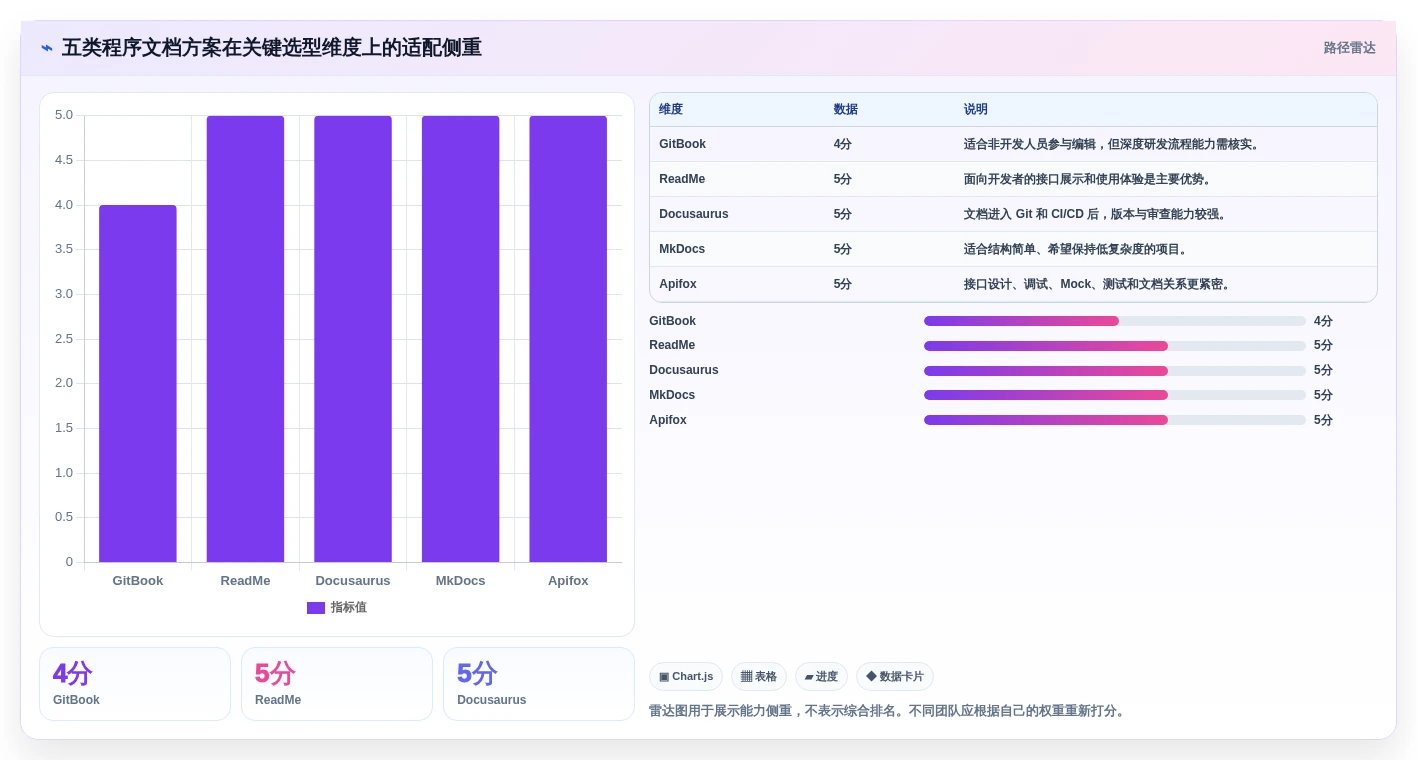Image resolution: width=1417 pixels, height=760 pixels.
Task: Click the 2.5 y-axis tick label
Action: [64, 339]
